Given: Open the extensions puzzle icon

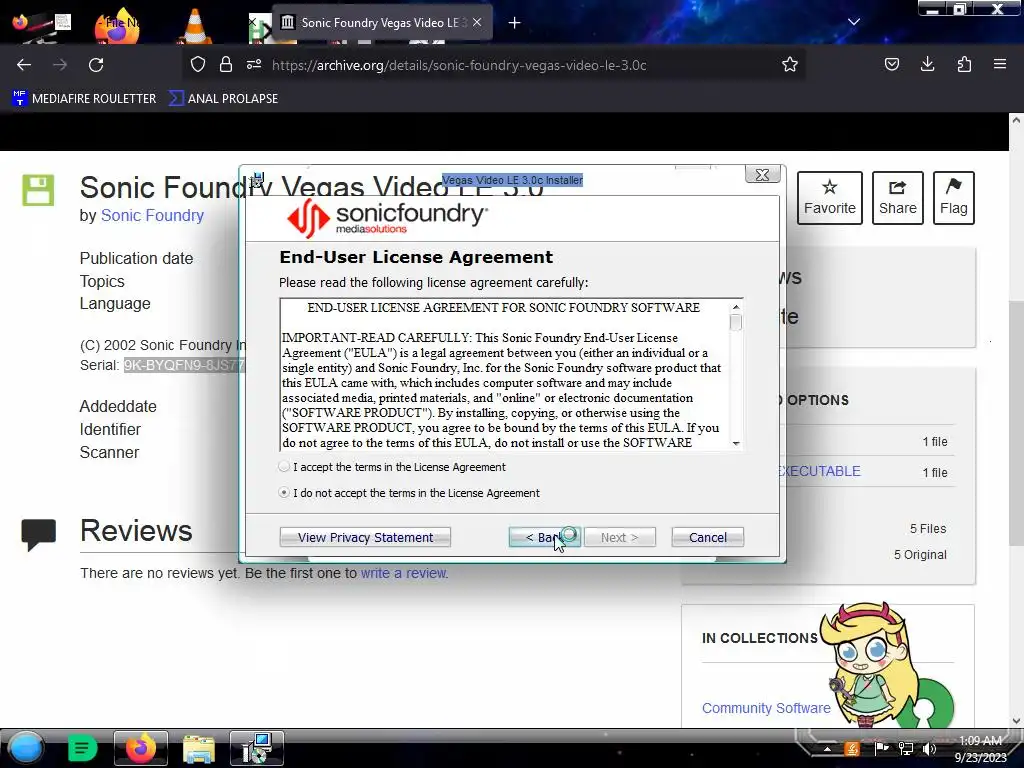Looking at the screenshot, I should (x=964, y=64).
